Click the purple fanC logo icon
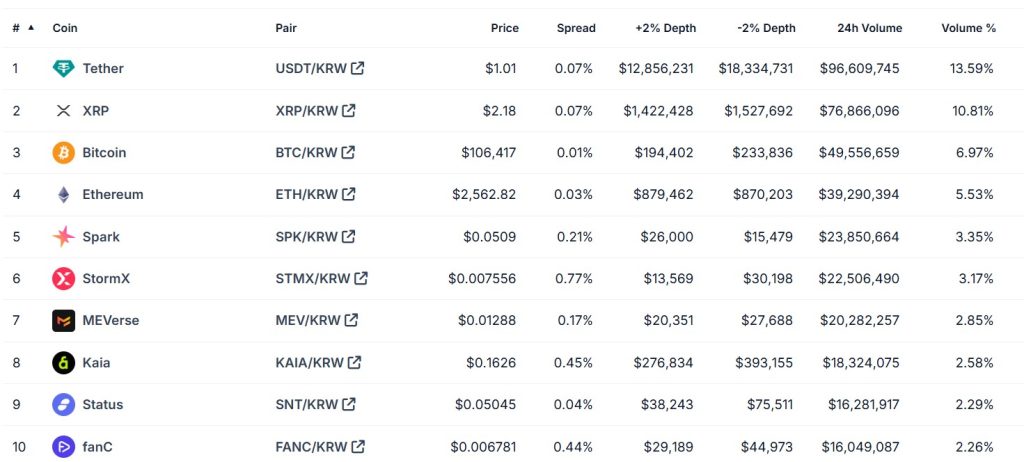The width and height of the screenshot is (1024, 462). [64, 447]
